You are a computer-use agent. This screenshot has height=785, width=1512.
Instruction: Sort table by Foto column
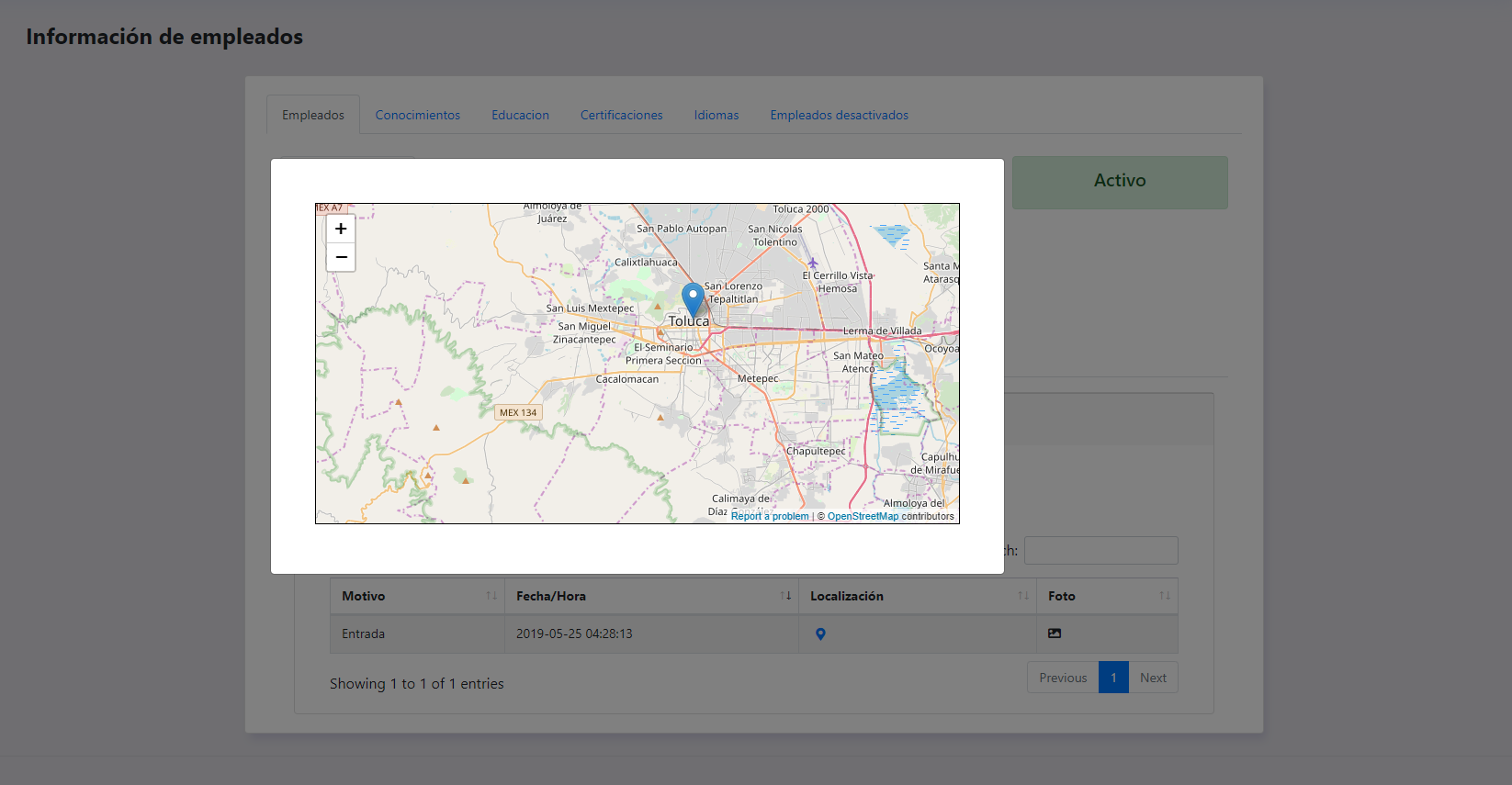1107,596
